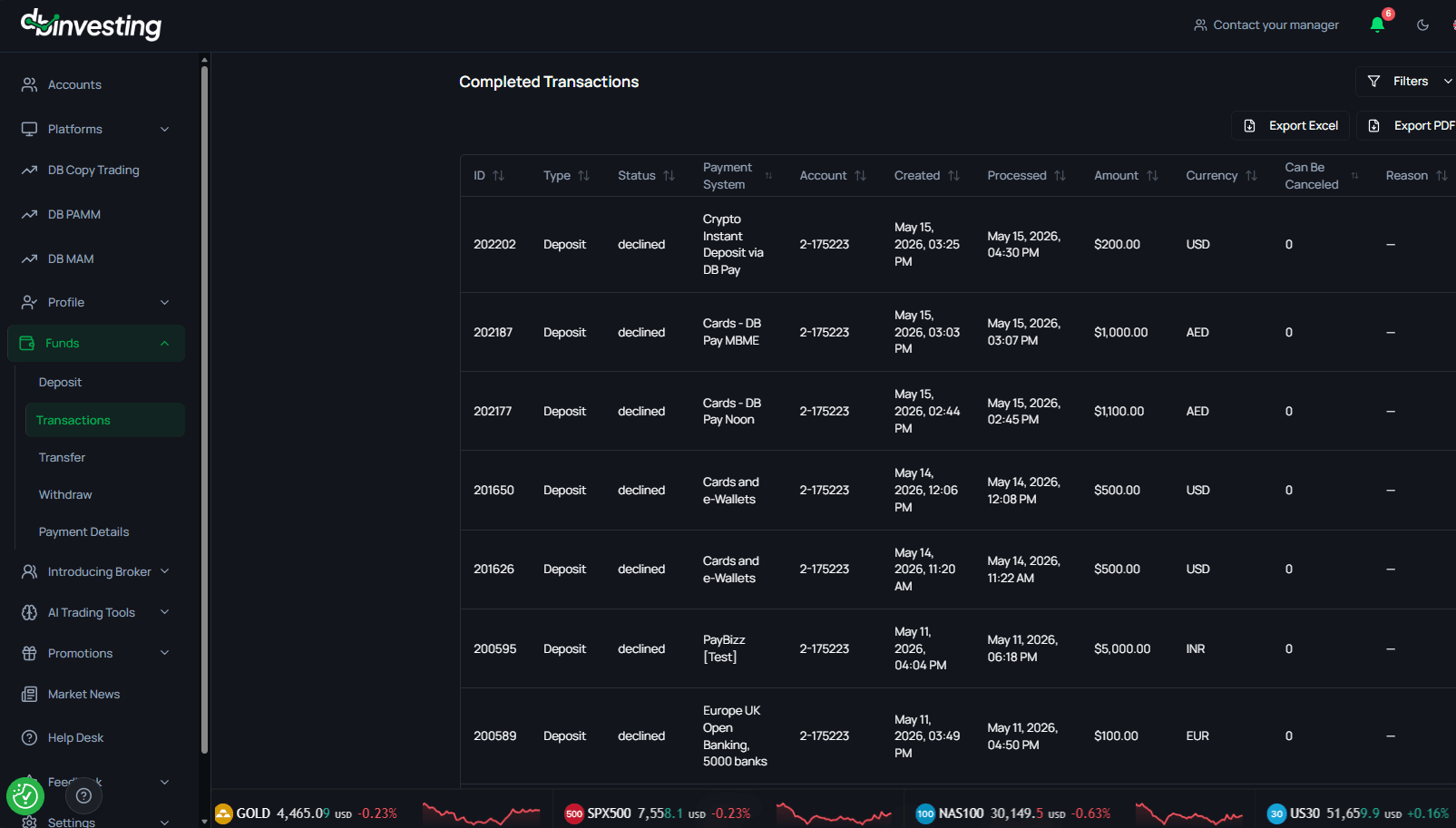1456x828 pixels.
Task: Click the SPX500 ticker badge
Action: pos(573,813)
